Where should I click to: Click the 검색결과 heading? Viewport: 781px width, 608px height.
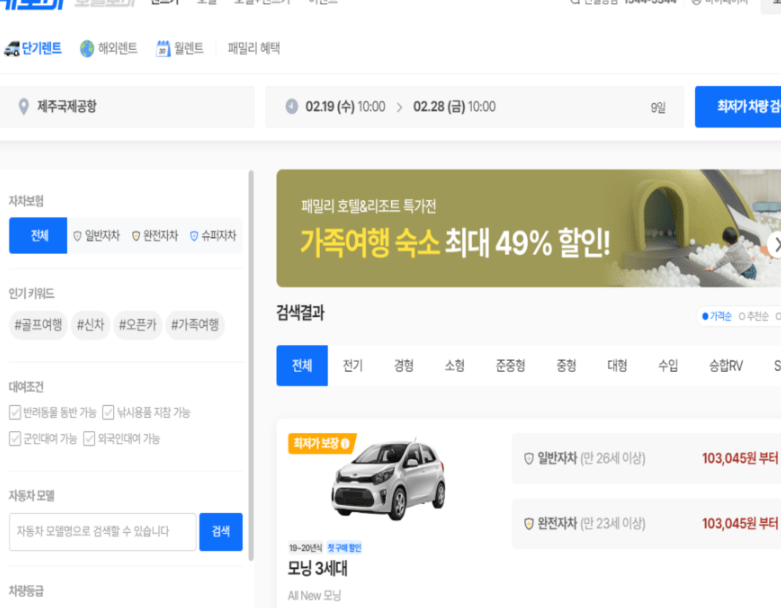[300, 313]
